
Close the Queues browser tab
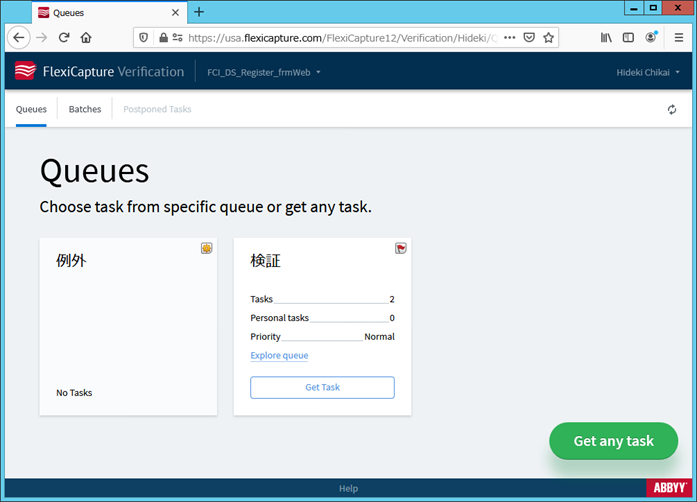[x=176, y=12]
